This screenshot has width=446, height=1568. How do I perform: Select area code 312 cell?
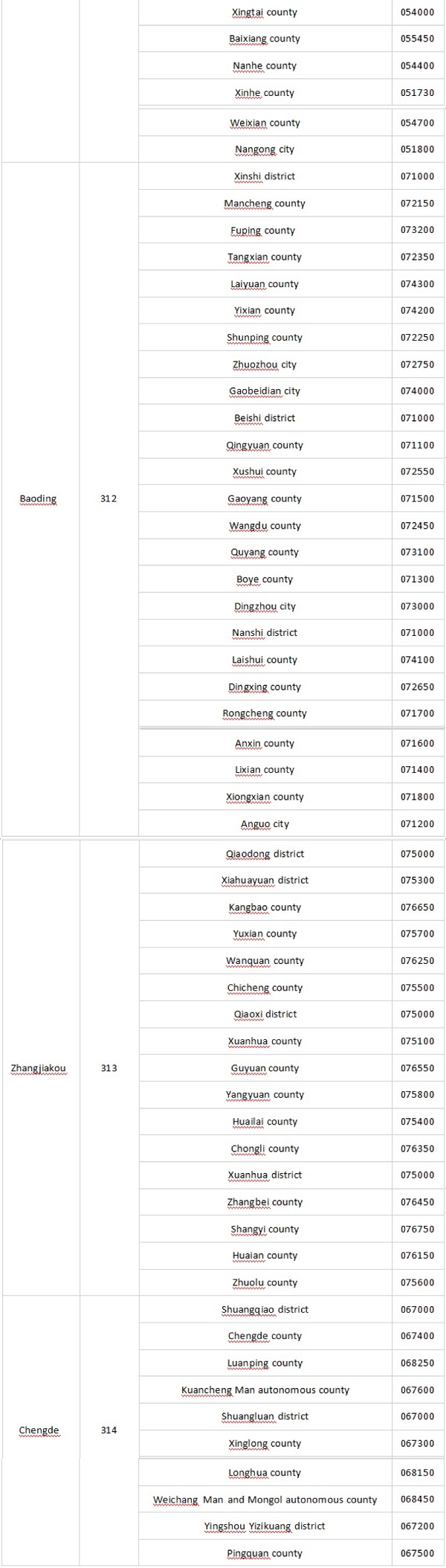pyautogui.click(x=109, y=499)
